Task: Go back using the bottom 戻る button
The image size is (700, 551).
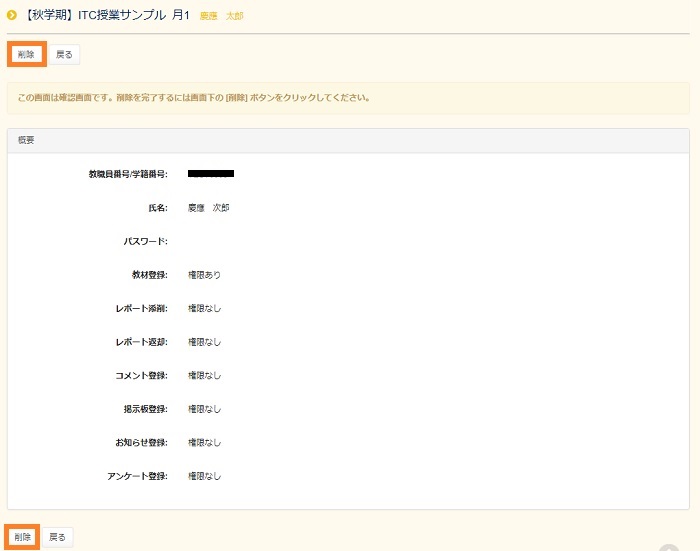Action: tap(57, 537)
